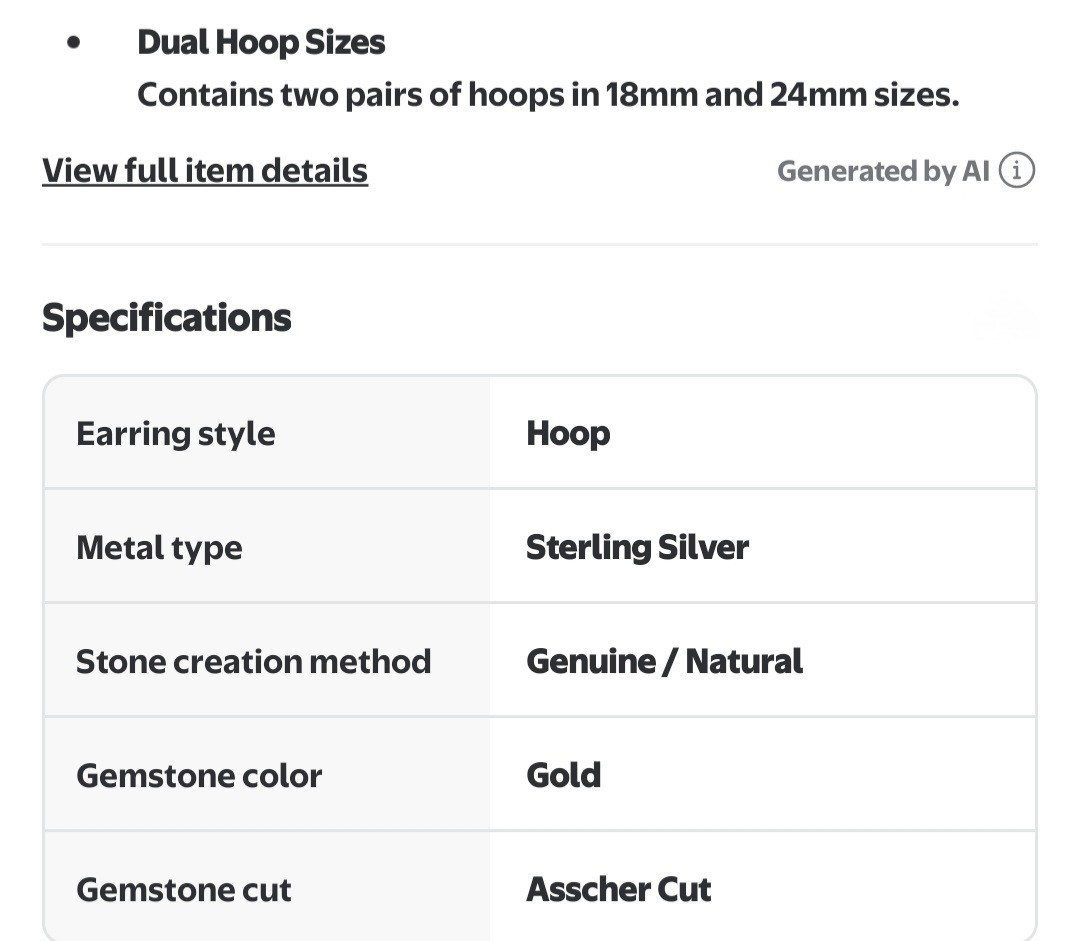The height and width of the screenshot is (941, 1080).
Task: Click the bullet point before Dual Hoop Sizes
Action: click(74, 43)
